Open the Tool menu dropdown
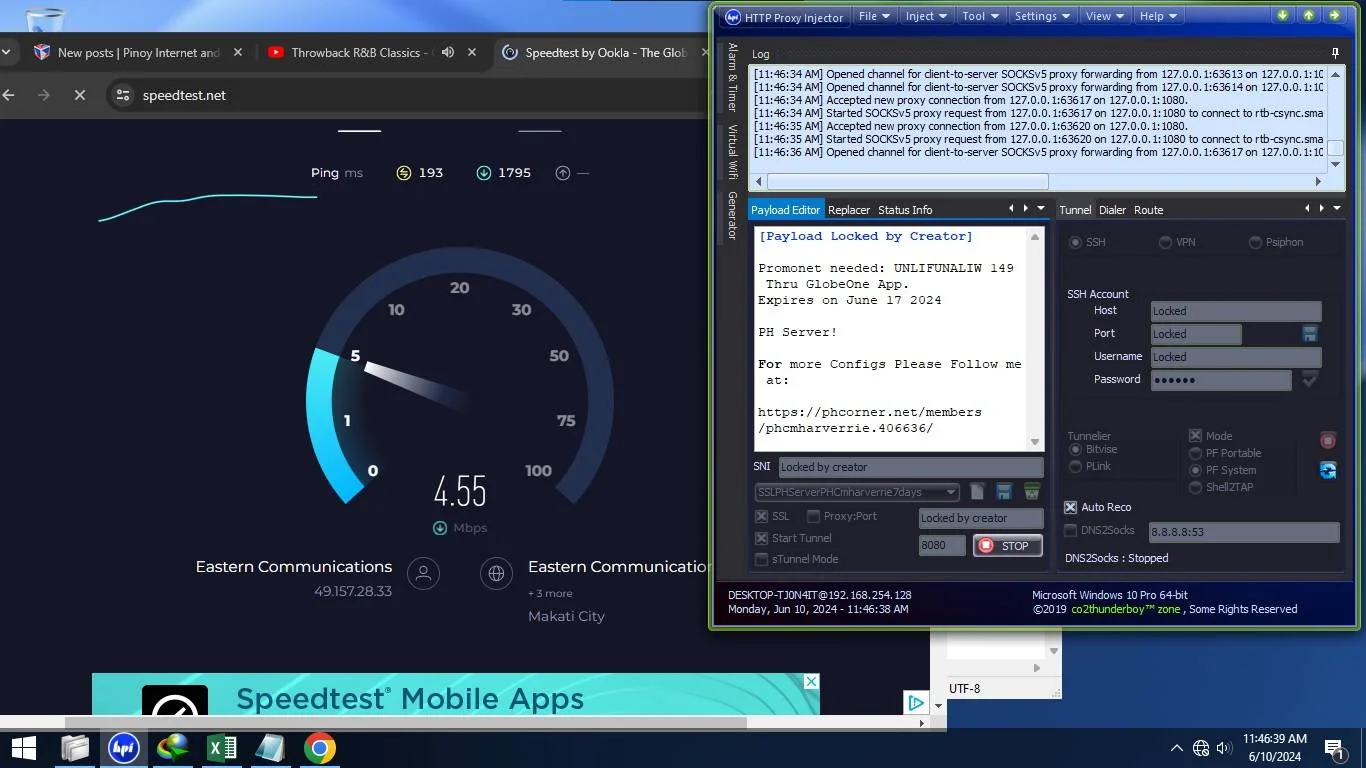 [980, 16]
